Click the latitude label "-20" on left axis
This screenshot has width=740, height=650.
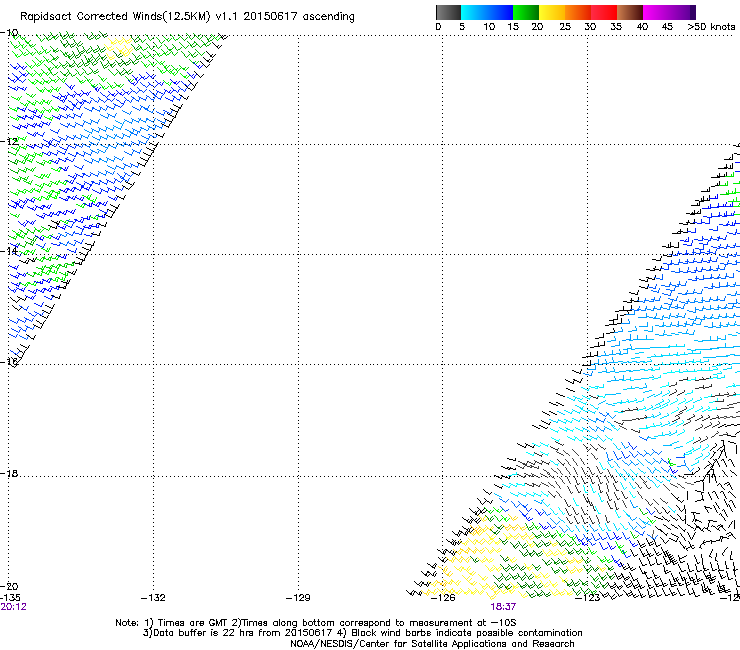pos(9,586)
